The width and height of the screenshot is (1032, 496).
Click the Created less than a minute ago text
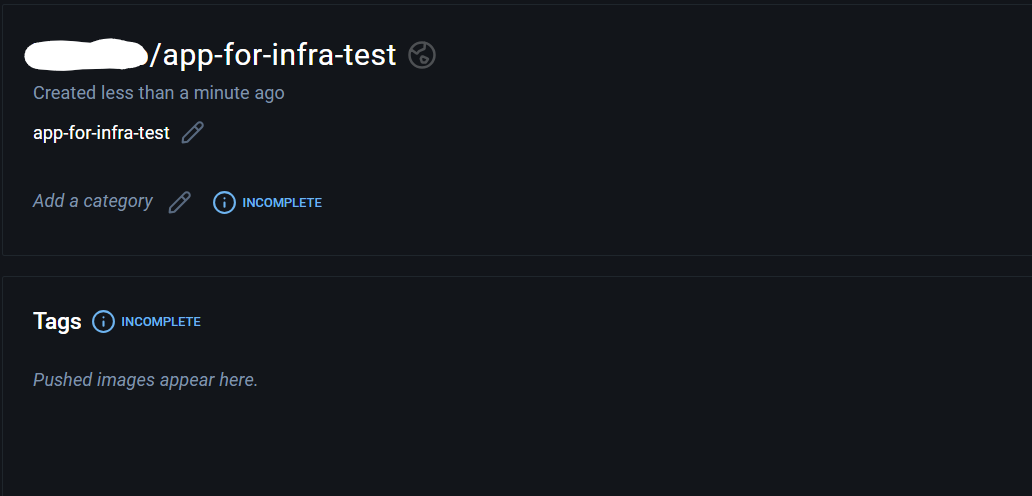(158, 93)
